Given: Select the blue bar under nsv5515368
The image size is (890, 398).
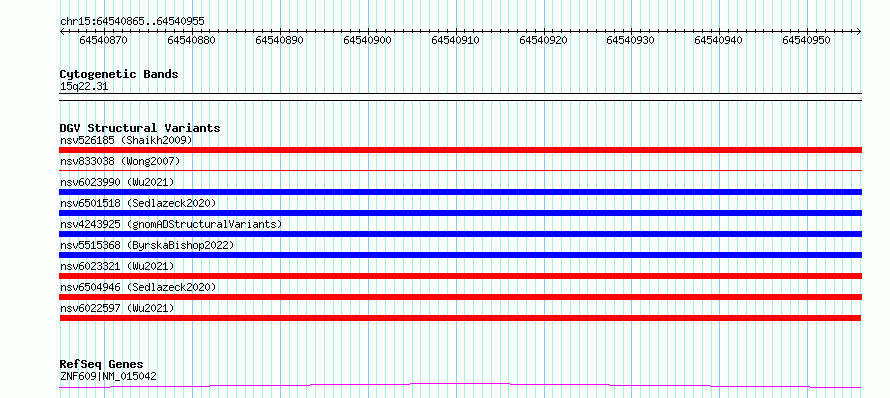Looking at the screenshot, I should tap(460, 255).
